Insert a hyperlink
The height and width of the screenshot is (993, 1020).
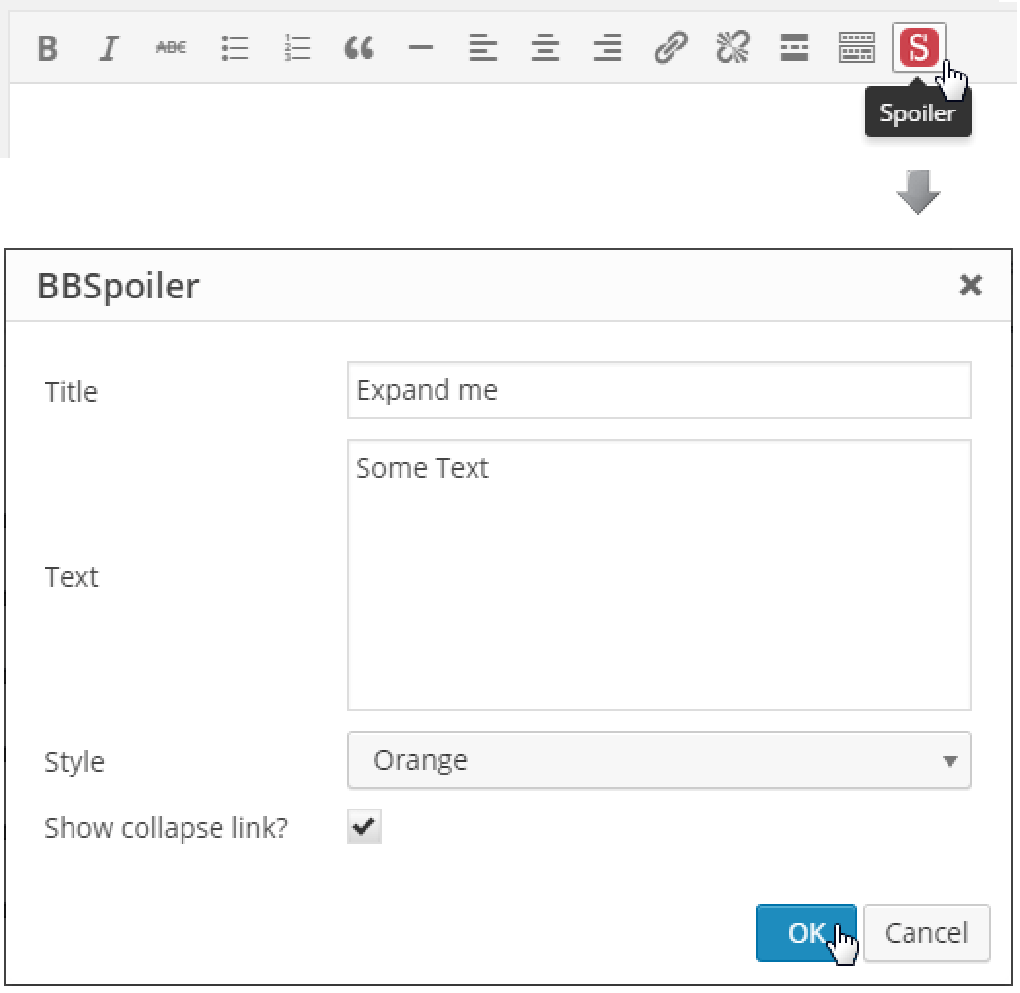pyautogui.click(x=670, y=47)
